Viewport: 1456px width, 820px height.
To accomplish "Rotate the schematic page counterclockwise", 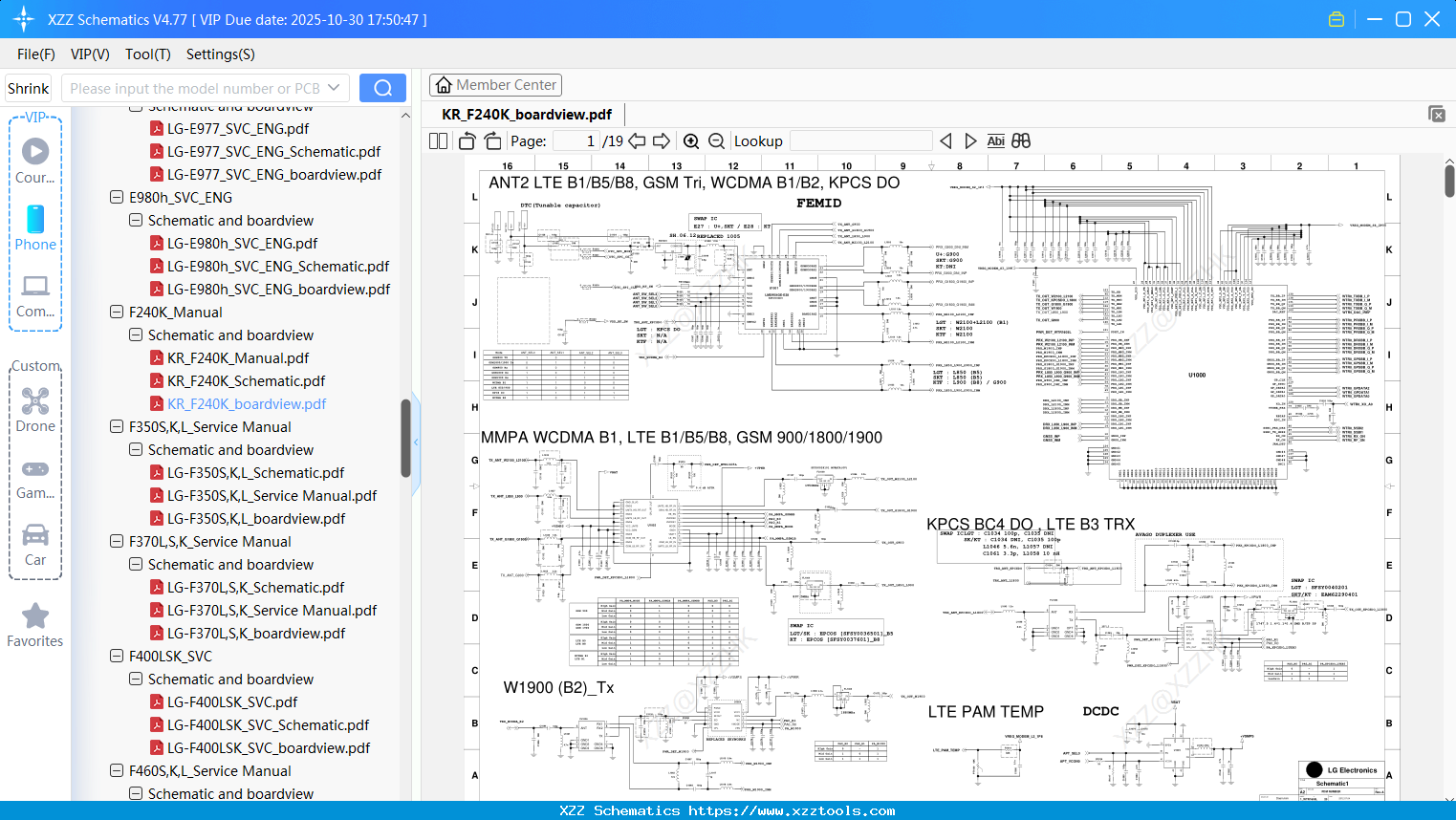I will pyautogui.click(x=466, y=140).
